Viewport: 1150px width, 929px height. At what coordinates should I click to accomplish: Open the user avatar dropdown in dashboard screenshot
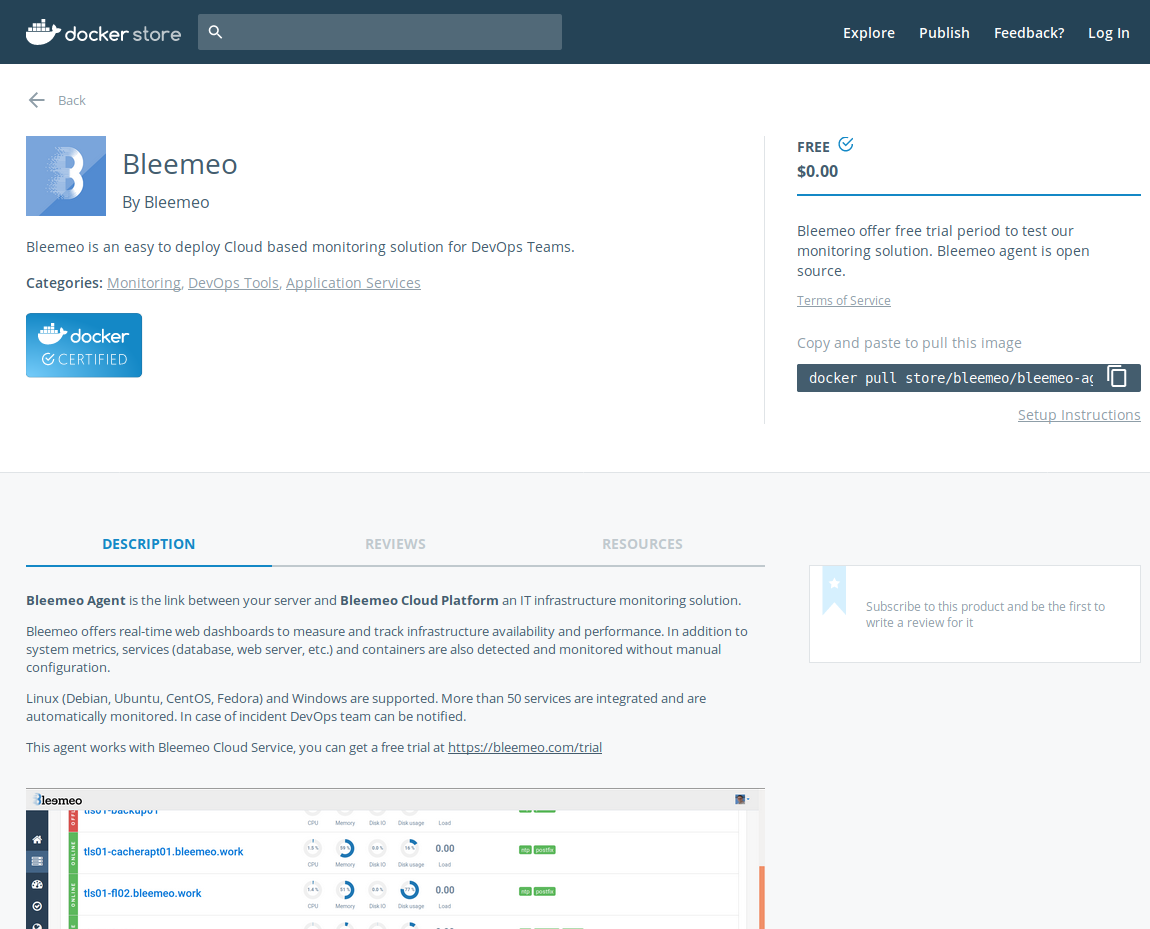coord(738,799)
